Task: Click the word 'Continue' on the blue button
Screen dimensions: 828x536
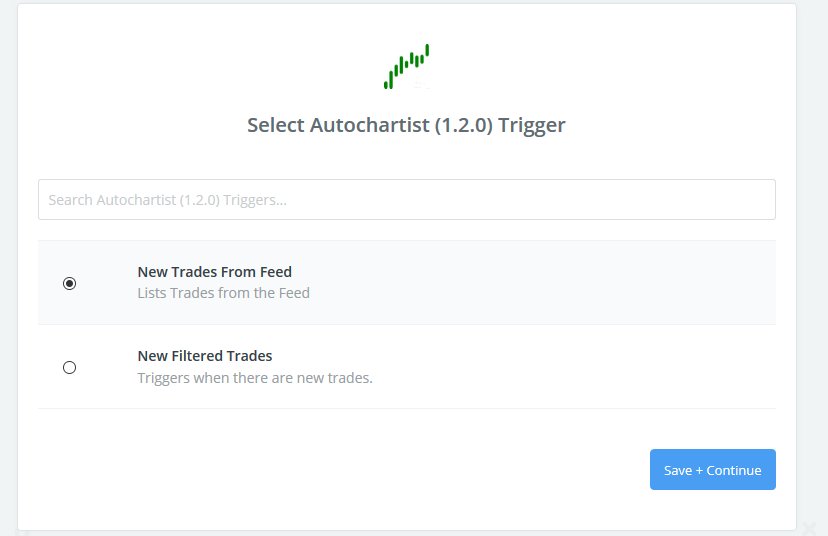Action: click(x=734, y=471)
